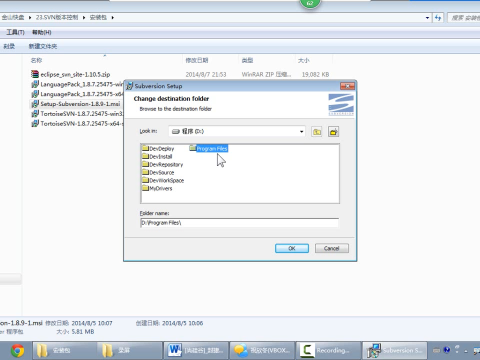480x360 pixels.
Task: Open Google Chrome from the taskbar
Action: 17,351
